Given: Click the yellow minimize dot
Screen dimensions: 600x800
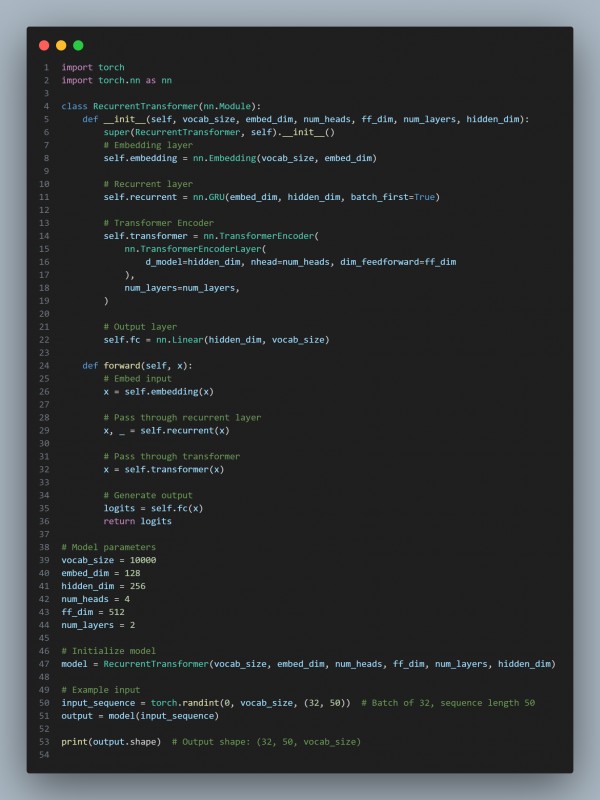Looking at the screenshot, I should pyautogui.click(x=61, y=45).
